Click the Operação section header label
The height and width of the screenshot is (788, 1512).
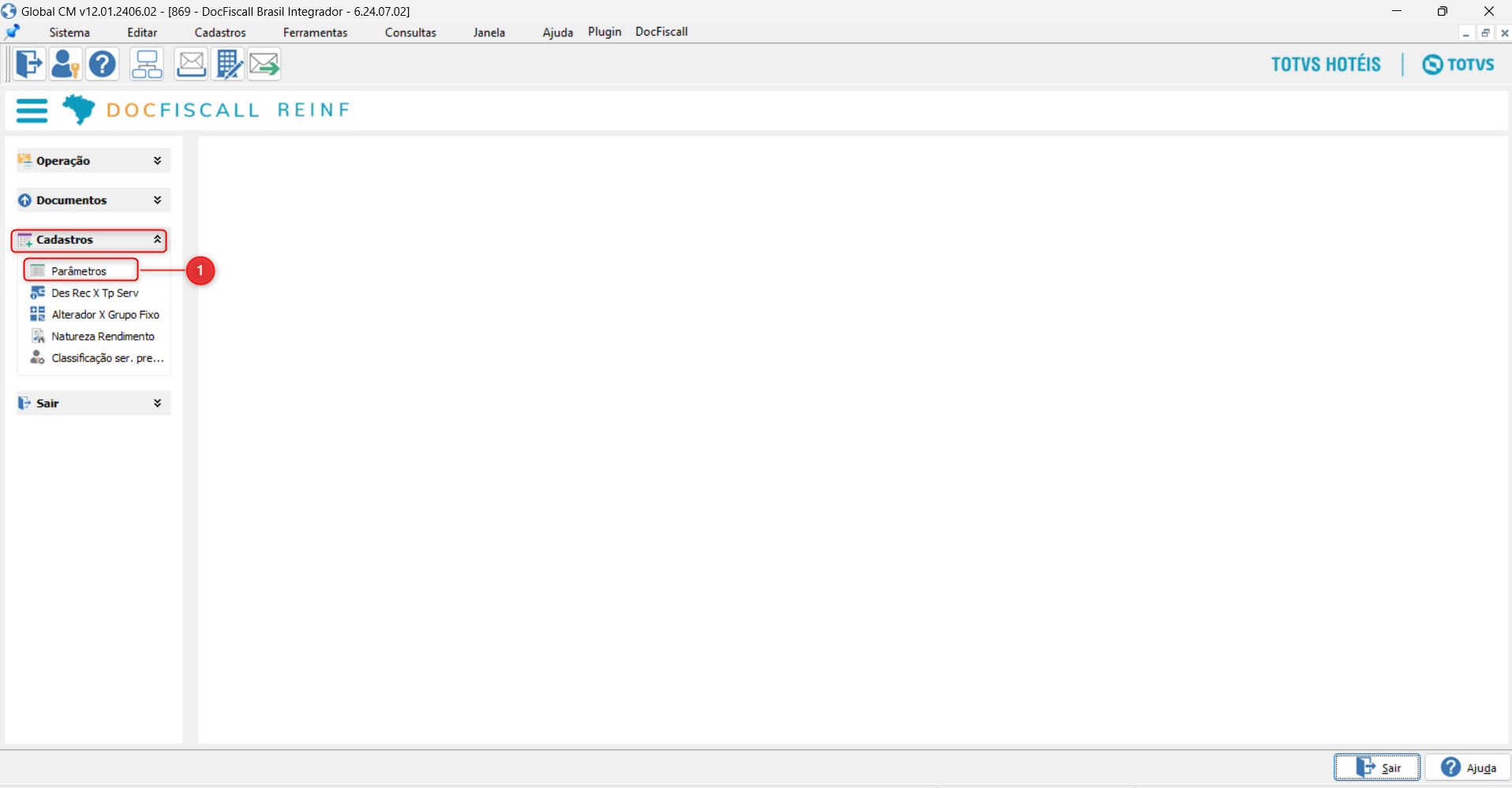coord(63,161)
